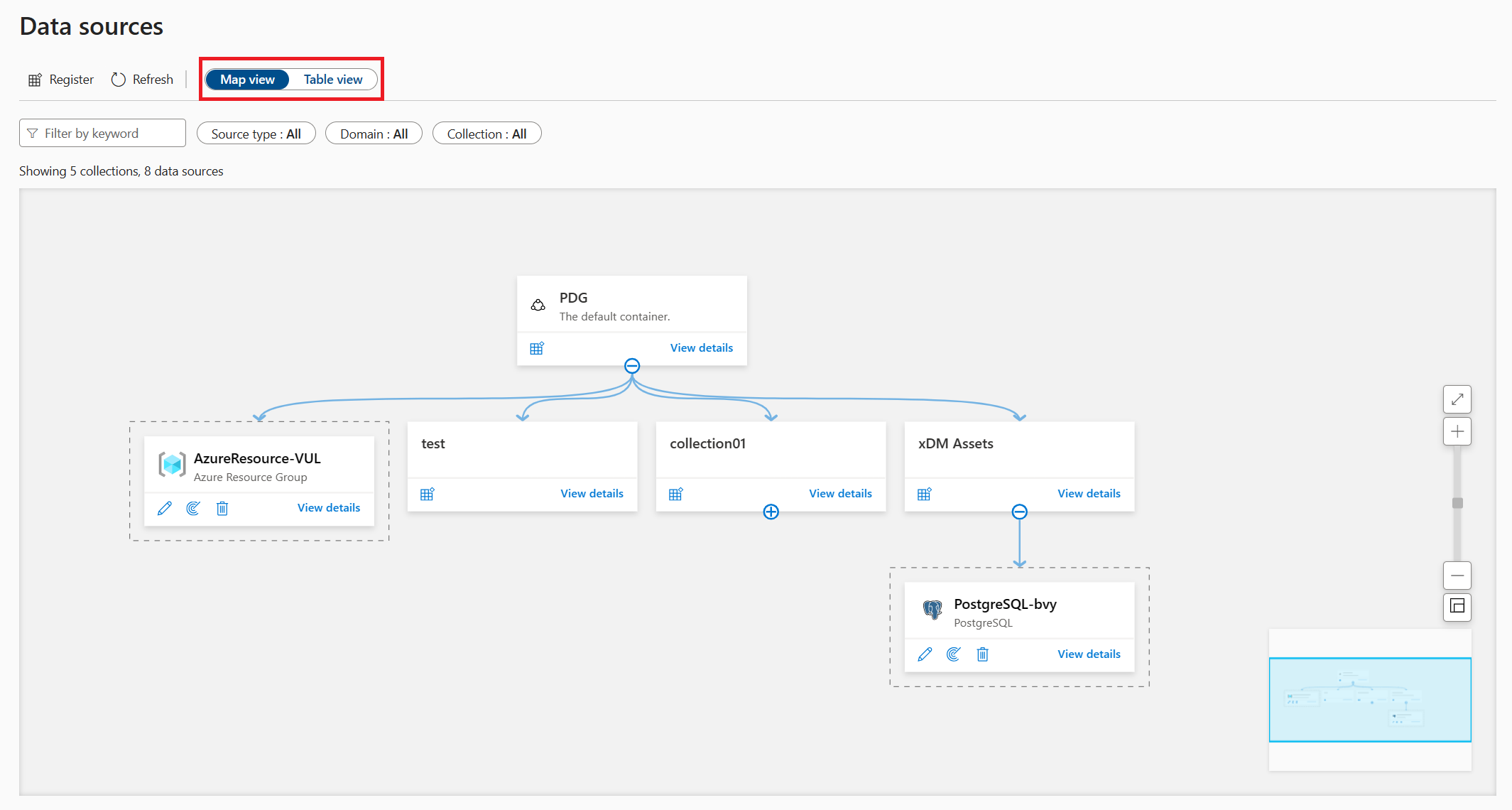The image size is (1512, 810).
Task: Start new scan on AzureResource-VUL
Action: point(193,508)
